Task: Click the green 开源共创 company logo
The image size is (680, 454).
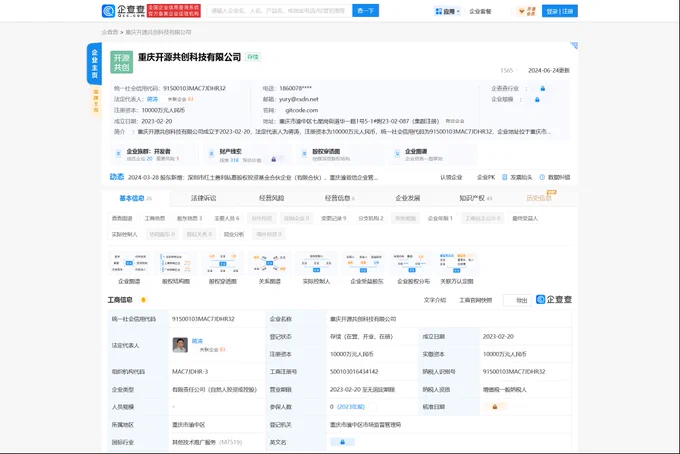Action: click(x=121, y=62)
